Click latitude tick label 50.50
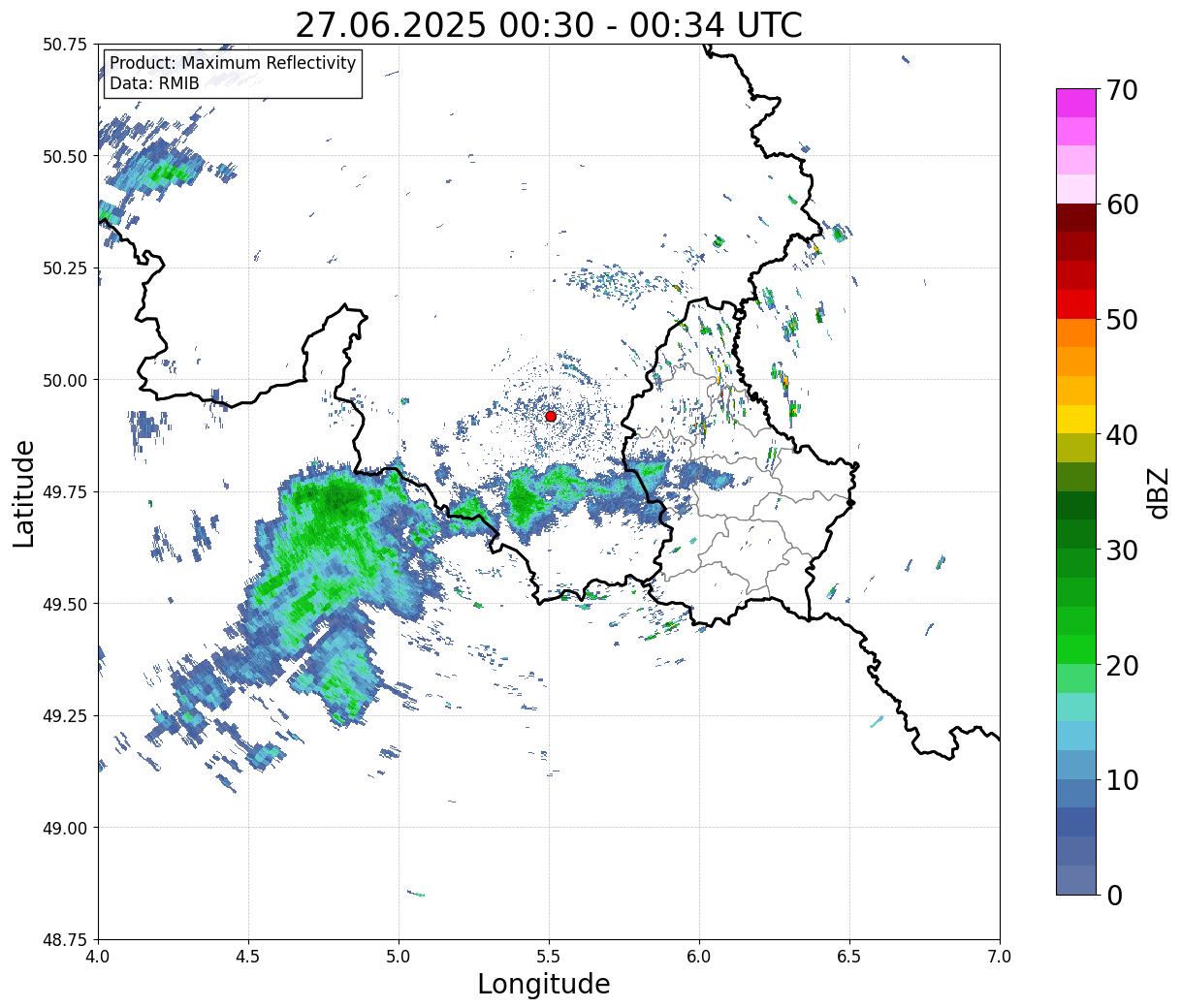 [x=65, y=156]
